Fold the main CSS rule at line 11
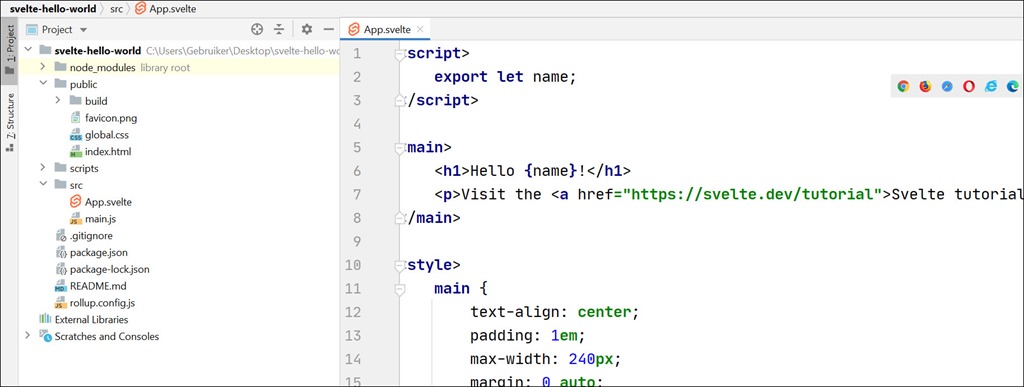1024x387 pixels. click(400, 289)
